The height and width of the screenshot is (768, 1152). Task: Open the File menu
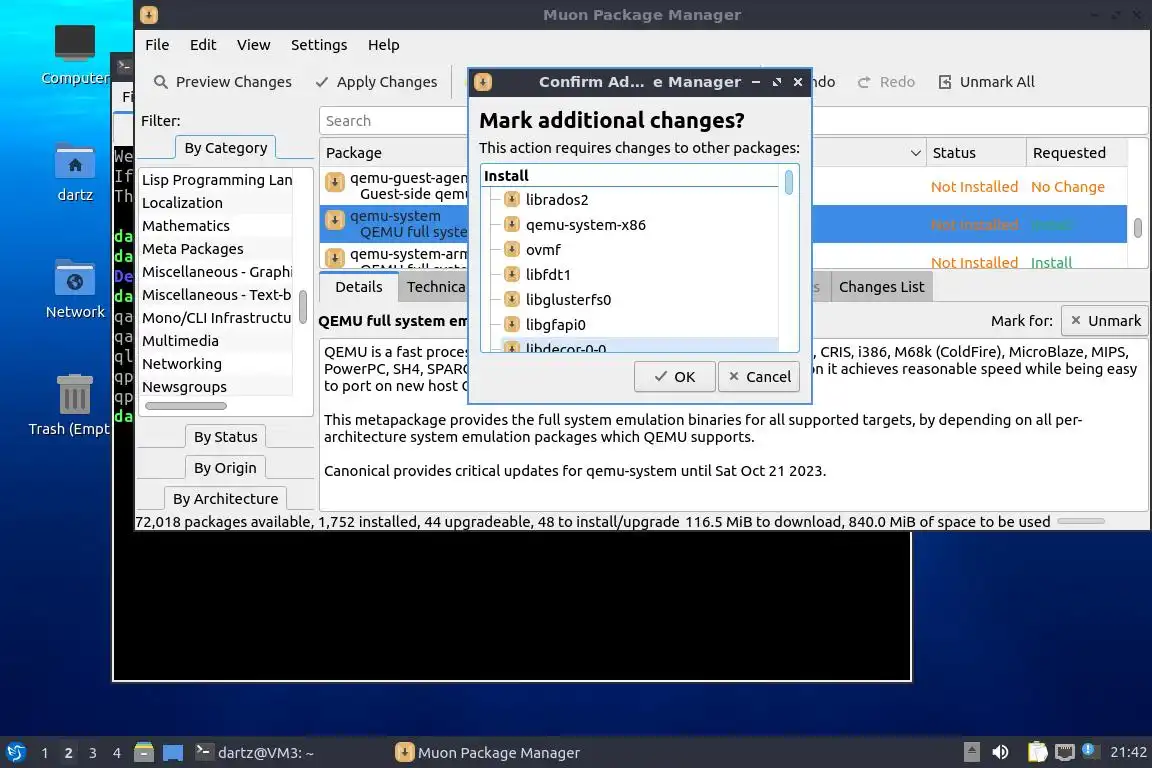point(157,45)
